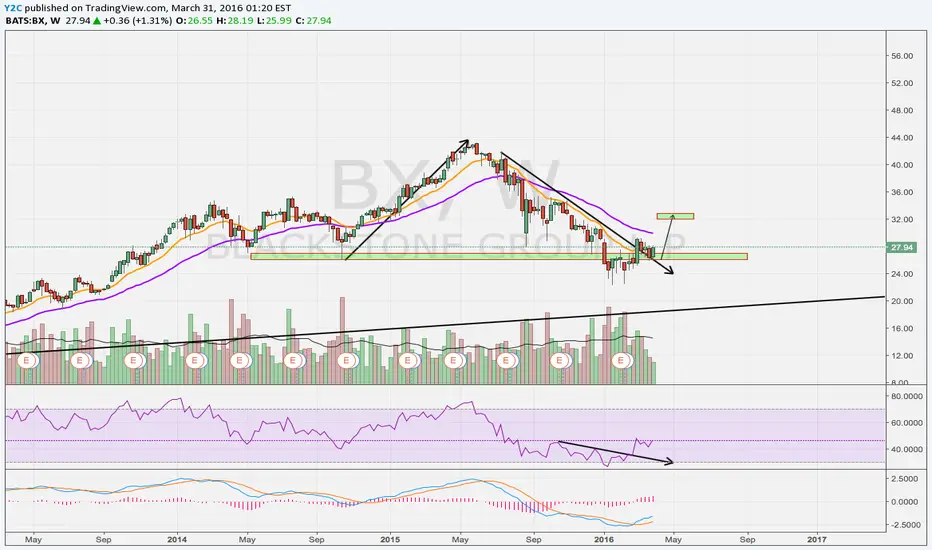Open the earnings marker just before May 2014

[240, 360]
